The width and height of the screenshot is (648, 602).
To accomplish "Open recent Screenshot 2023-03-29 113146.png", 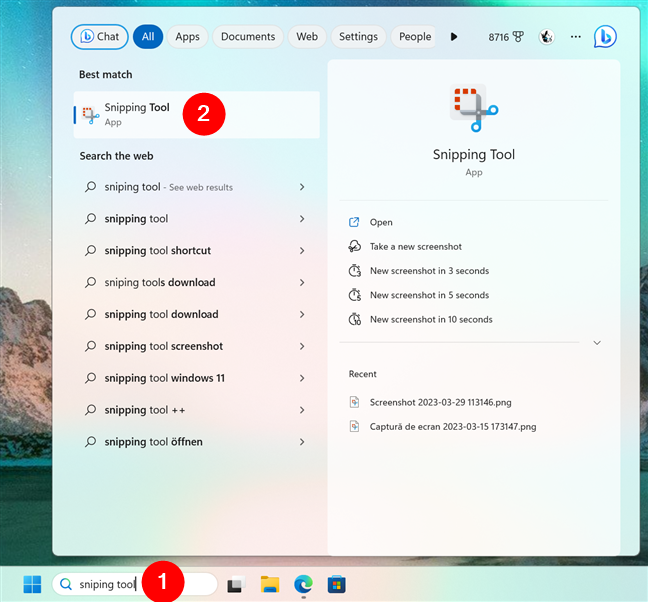I will [440, 402].
